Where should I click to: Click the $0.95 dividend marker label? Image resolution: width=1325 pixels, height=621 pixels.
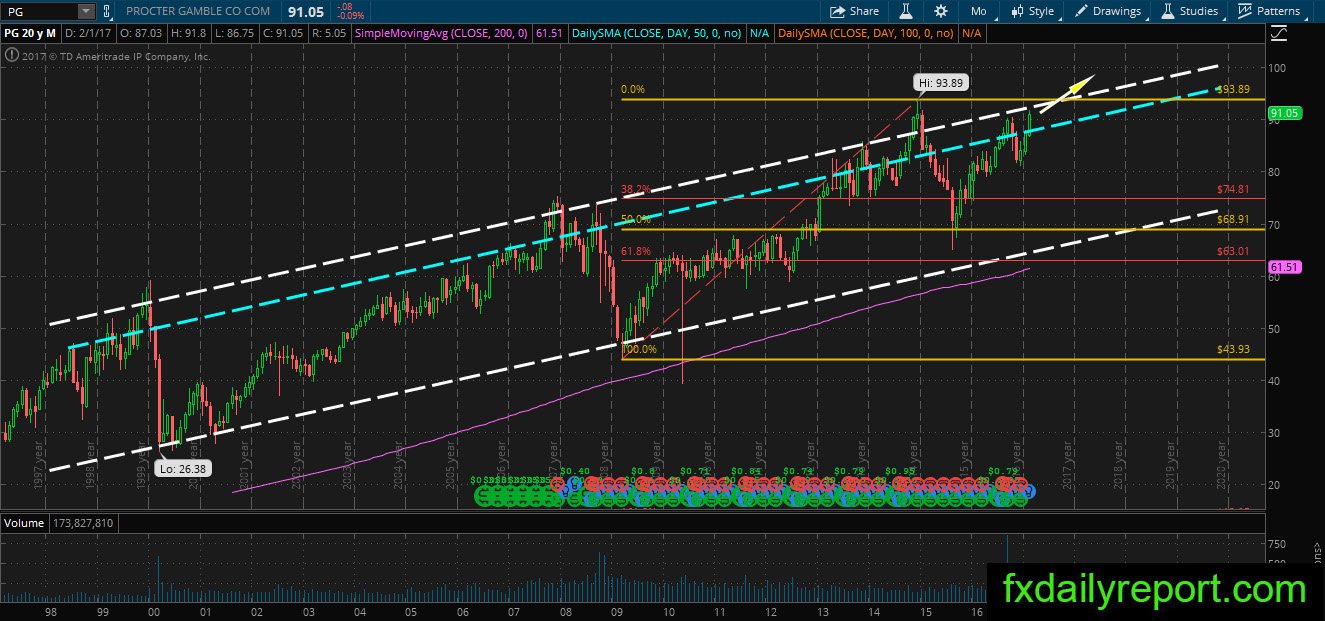coord(901,471)
